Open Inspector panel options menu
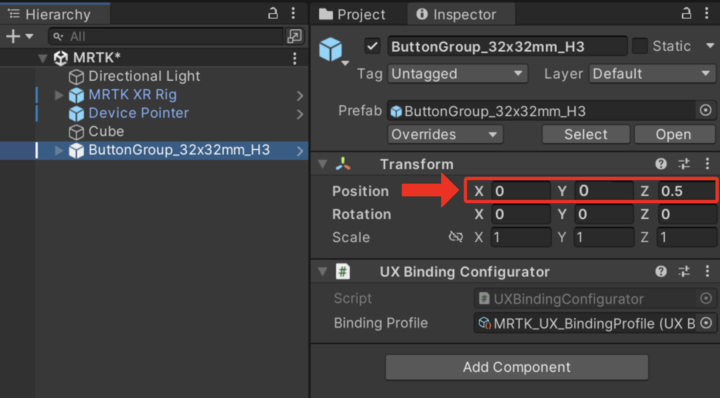Screen dimensions: 720x398 (707, 13)
